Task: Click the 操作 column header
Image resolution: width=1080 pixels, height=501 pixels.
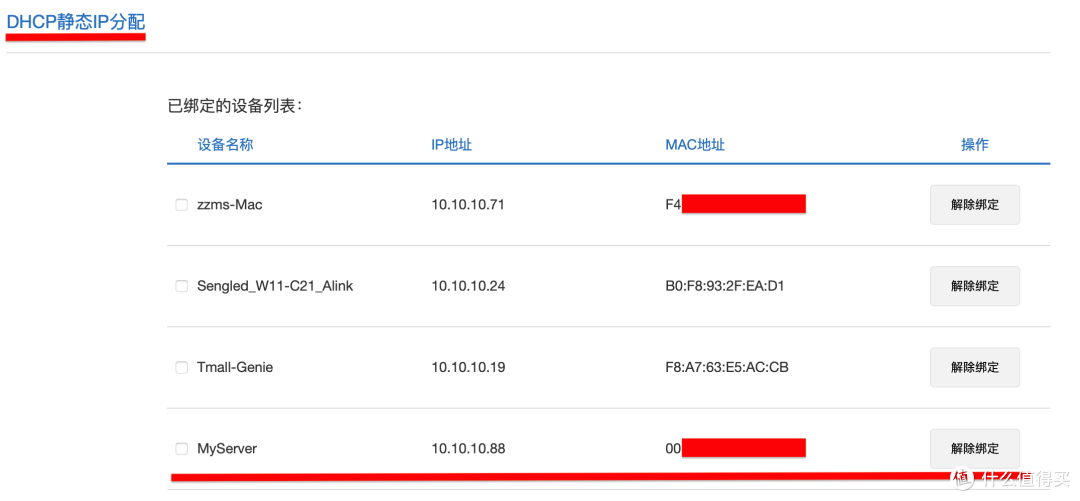Action: click(x=974, y=145)
